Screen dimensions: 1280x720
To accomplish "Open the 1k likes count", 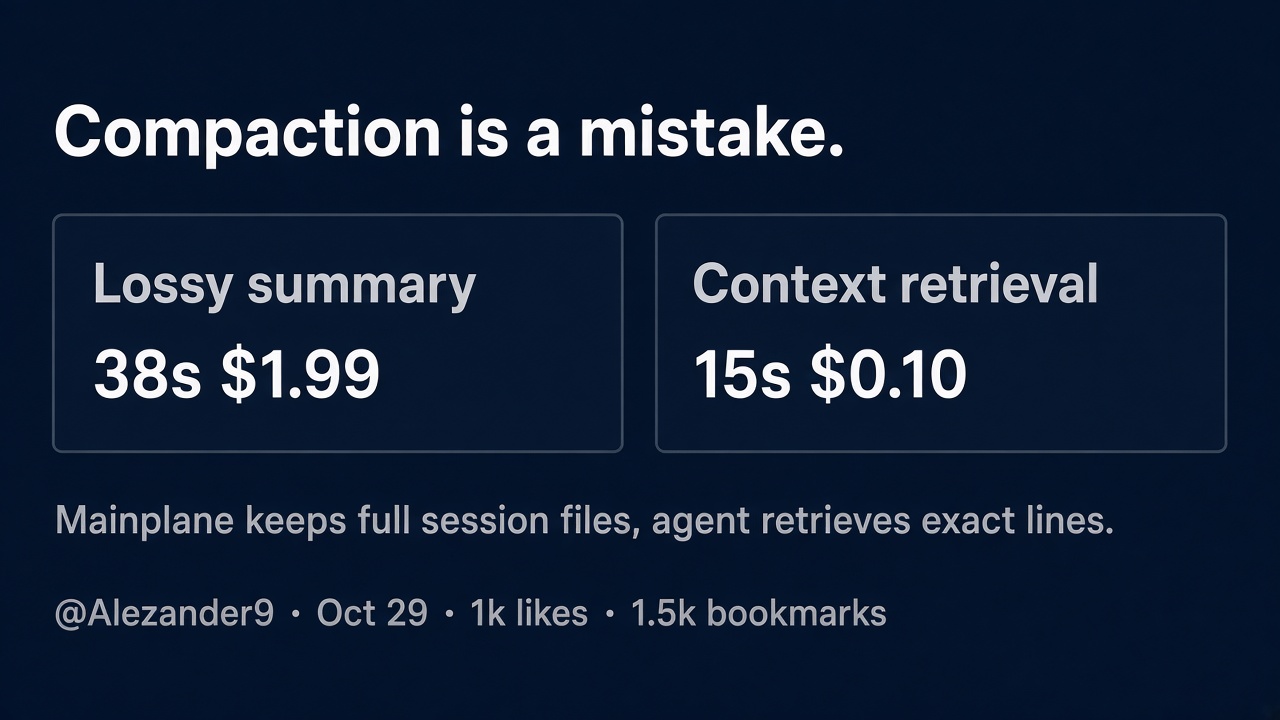I will point(529,613).
